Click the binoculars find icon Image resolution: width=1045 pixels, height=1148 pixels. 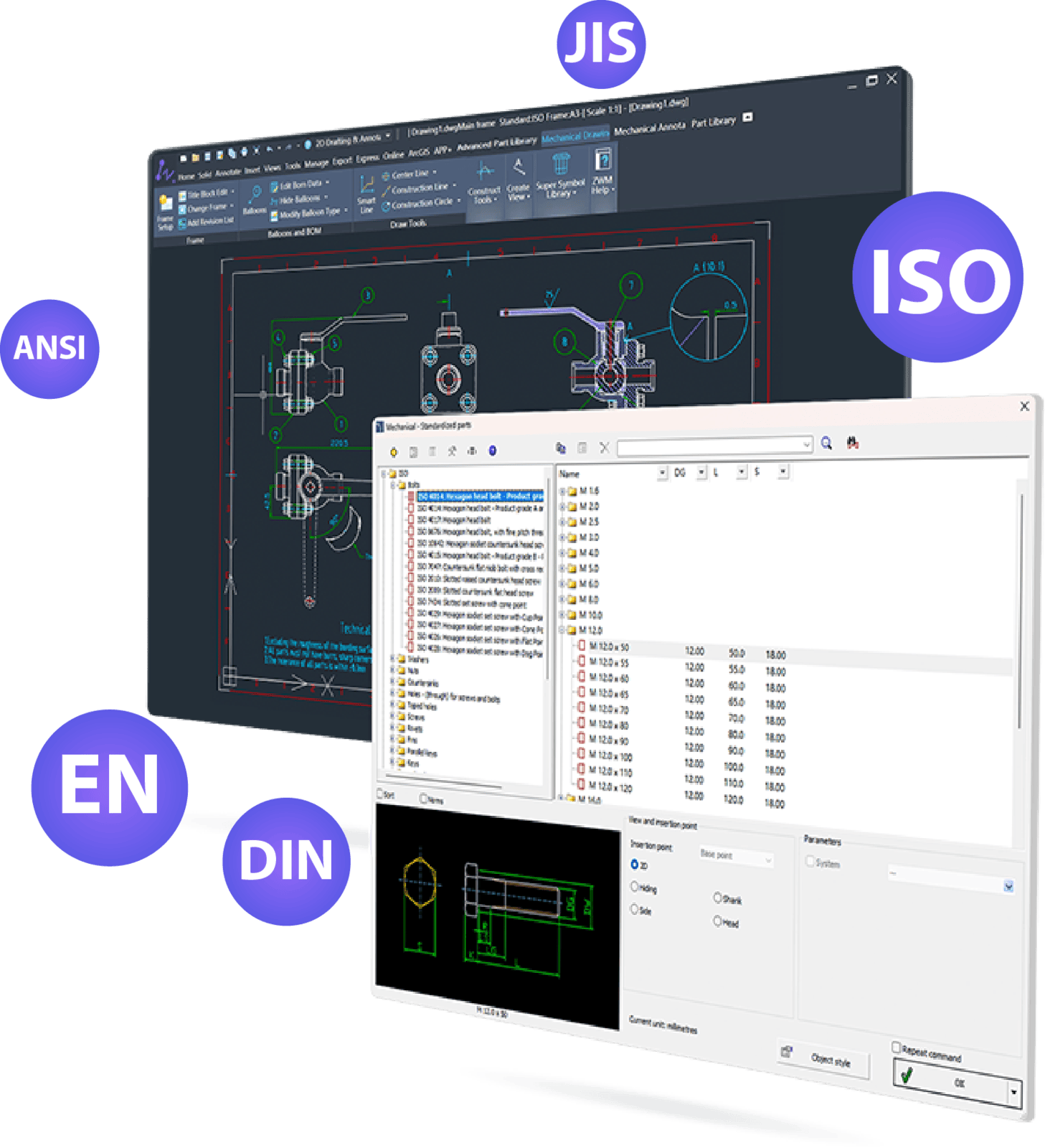[x=853, y=443]
